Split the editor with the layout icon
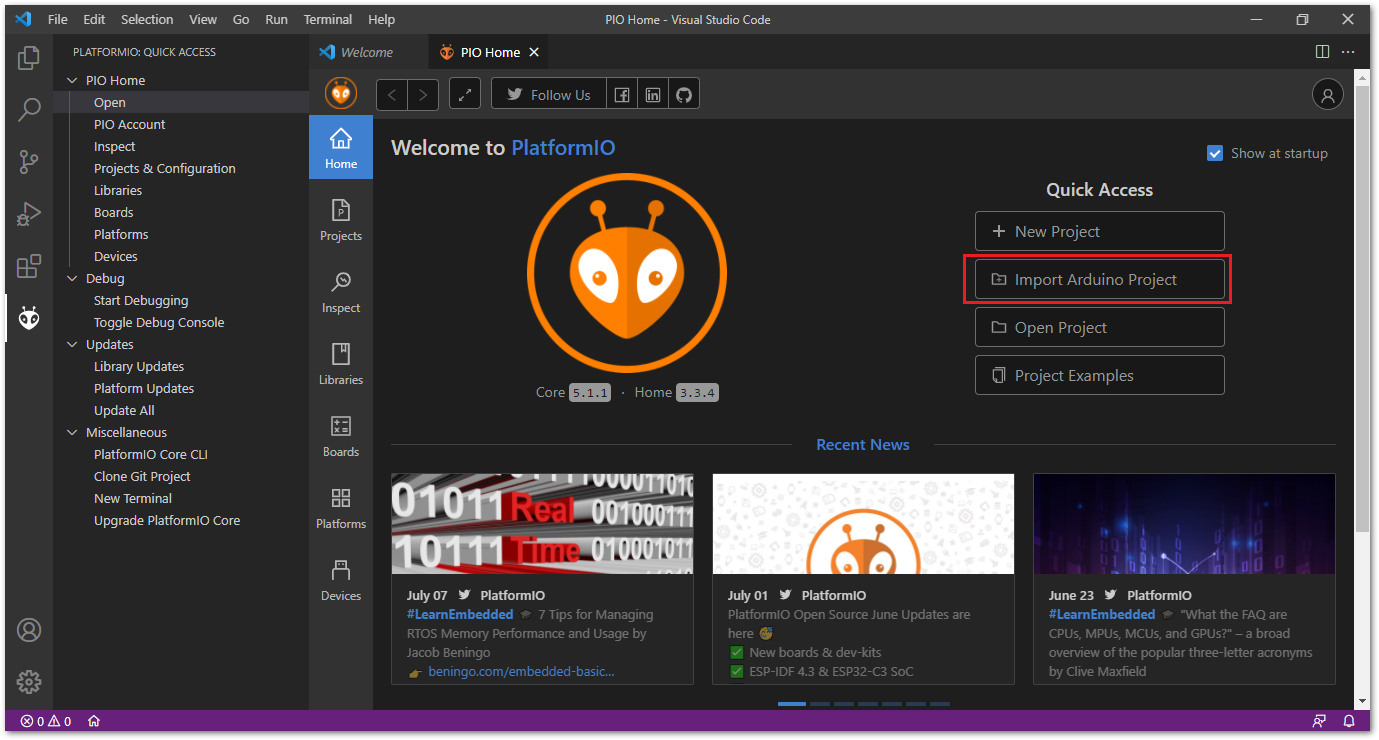 point(1322,52)
